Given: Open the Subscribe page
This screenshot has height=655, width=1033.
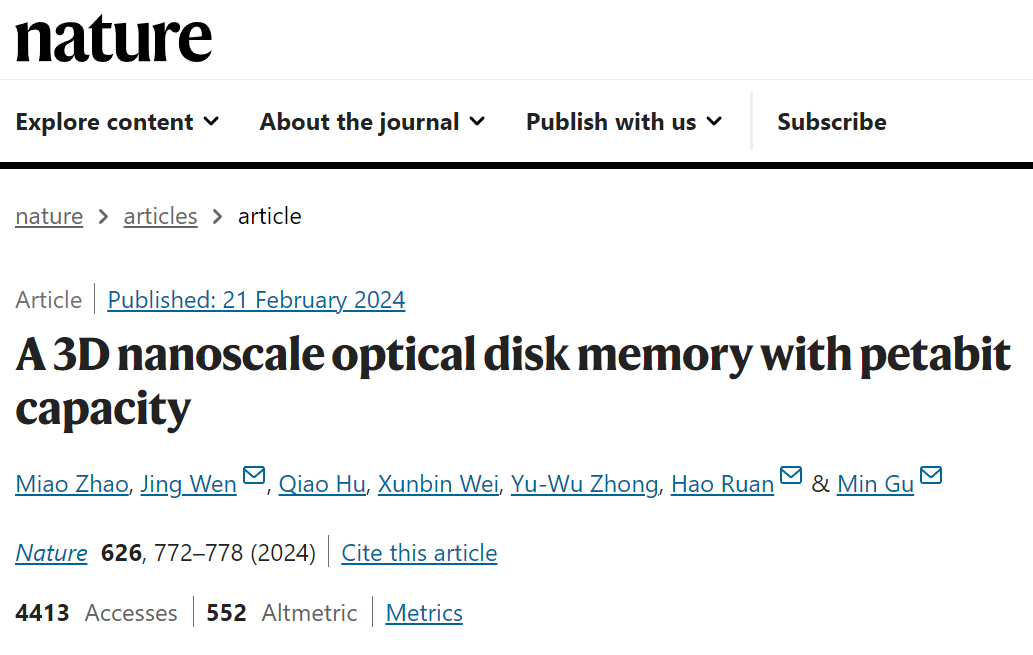Looking at the screenshot, I should [831, 122].
